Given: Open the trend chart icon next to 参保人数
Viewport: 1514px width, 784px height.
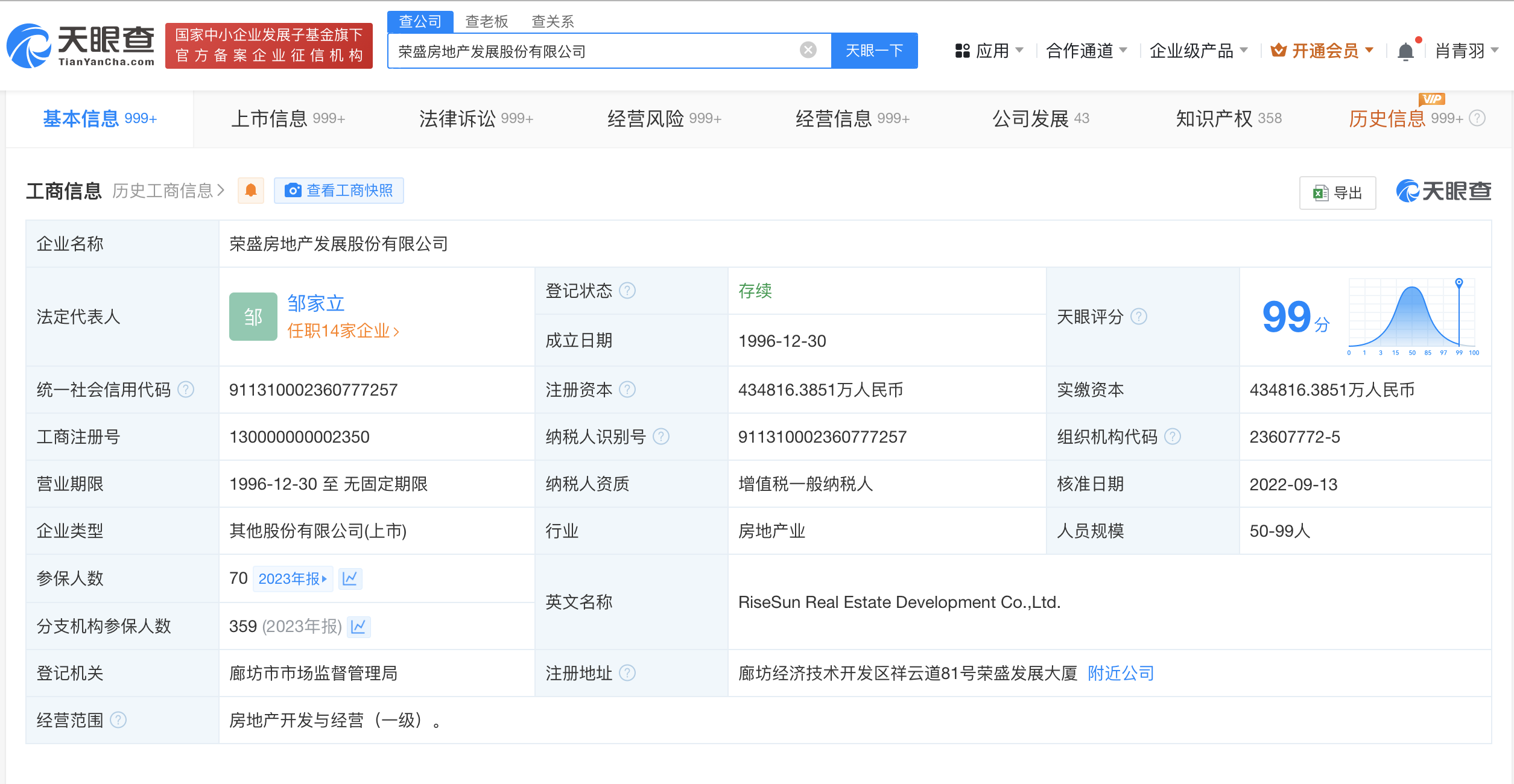Looking at the screenshot, I should tap(350, 578).
